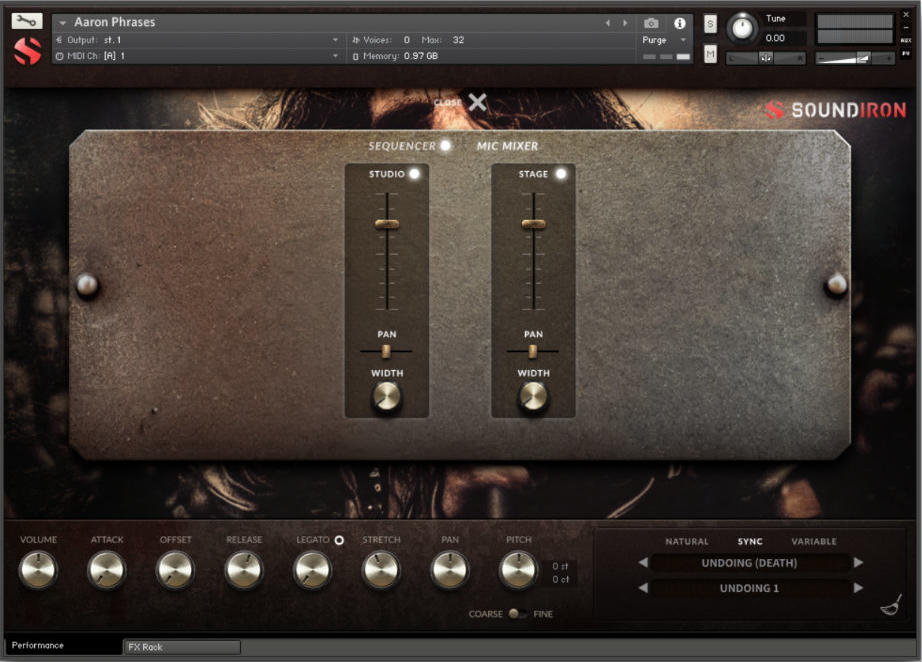Screen dimensions: 922x662
Task: Select the VARIABLE mode tab
Action: pos(814,541)
